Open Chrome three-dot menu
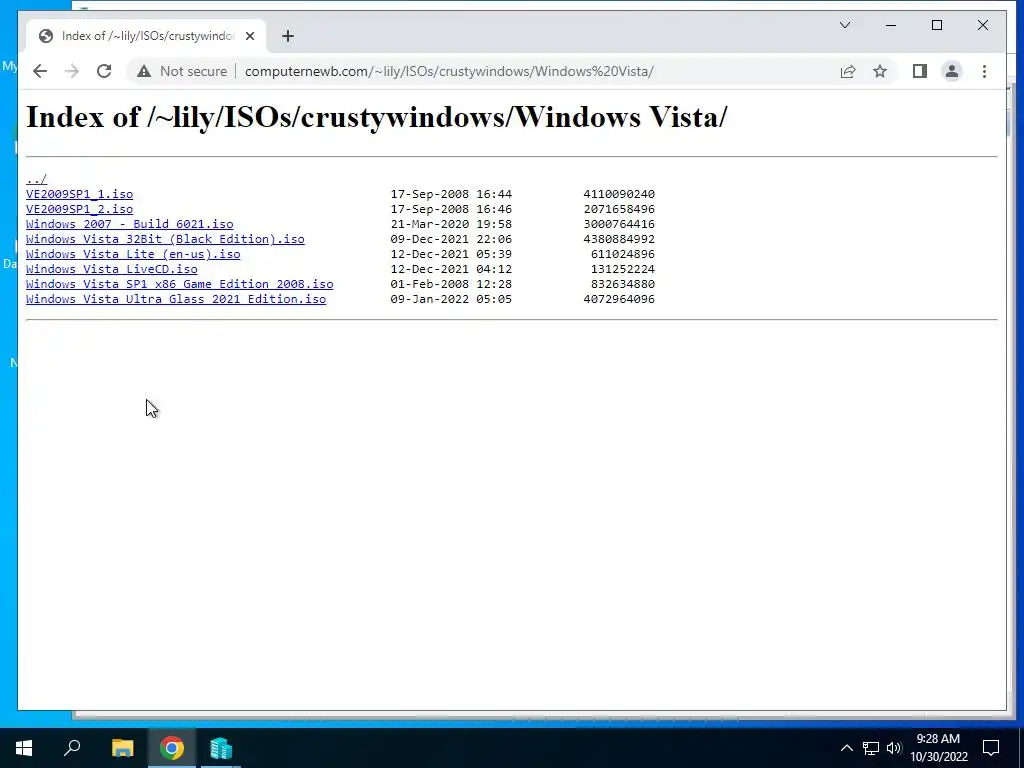 point(984,71)
